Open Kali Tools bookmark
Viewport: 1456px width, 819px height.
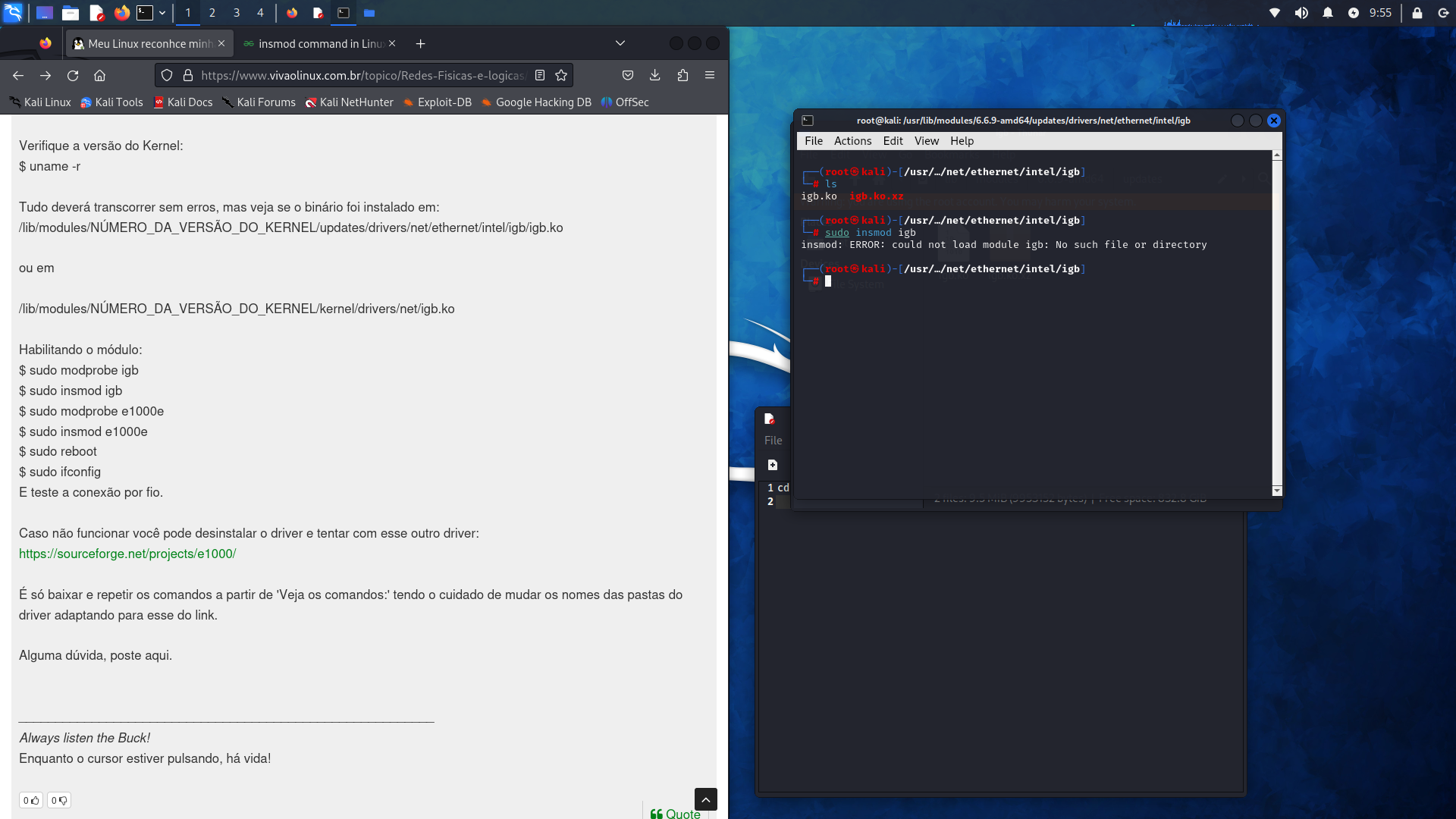click(x=111, y=102)
